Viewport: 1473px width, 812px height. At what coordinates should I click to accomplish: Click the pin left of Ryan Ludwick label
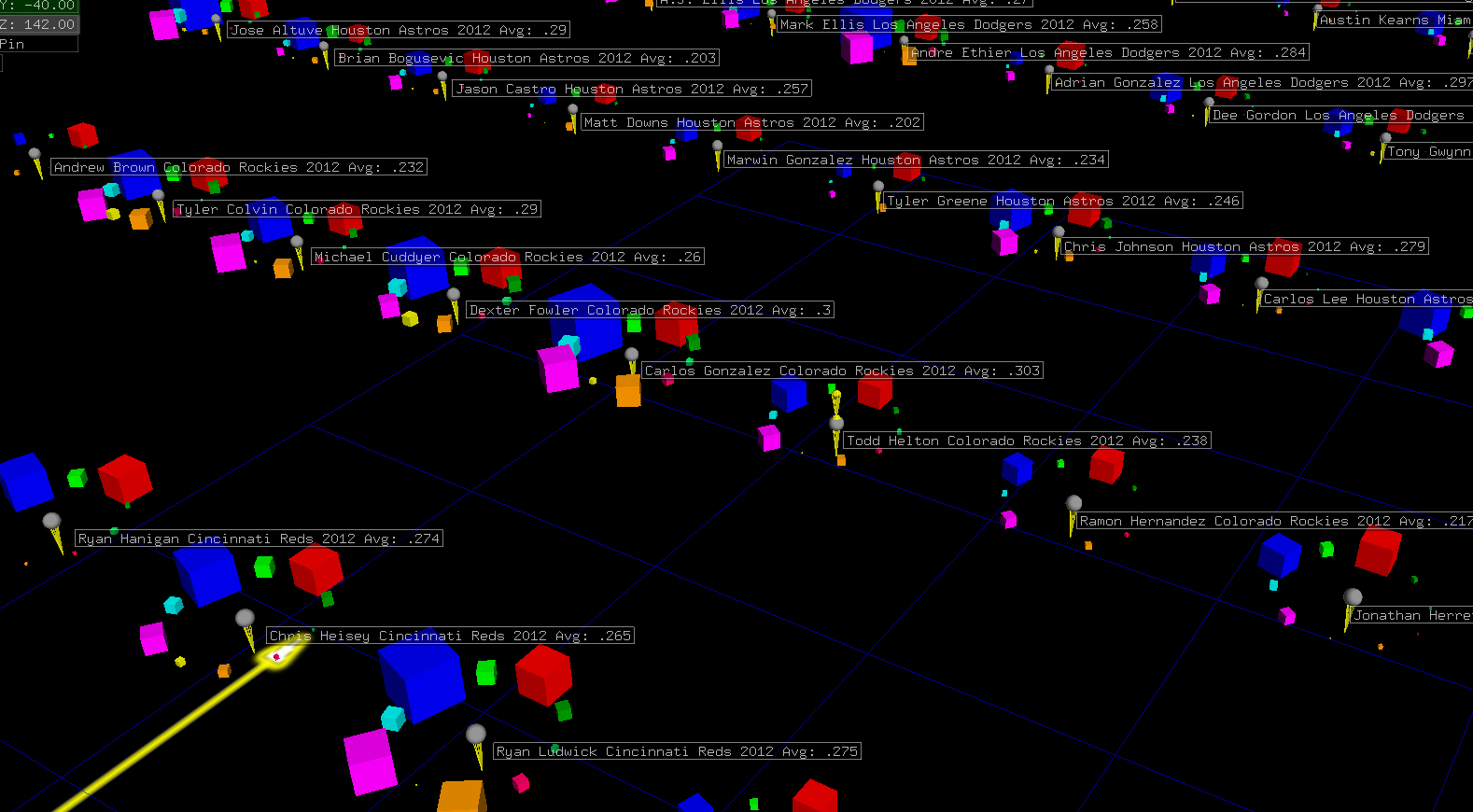click(x=476, y=736)
